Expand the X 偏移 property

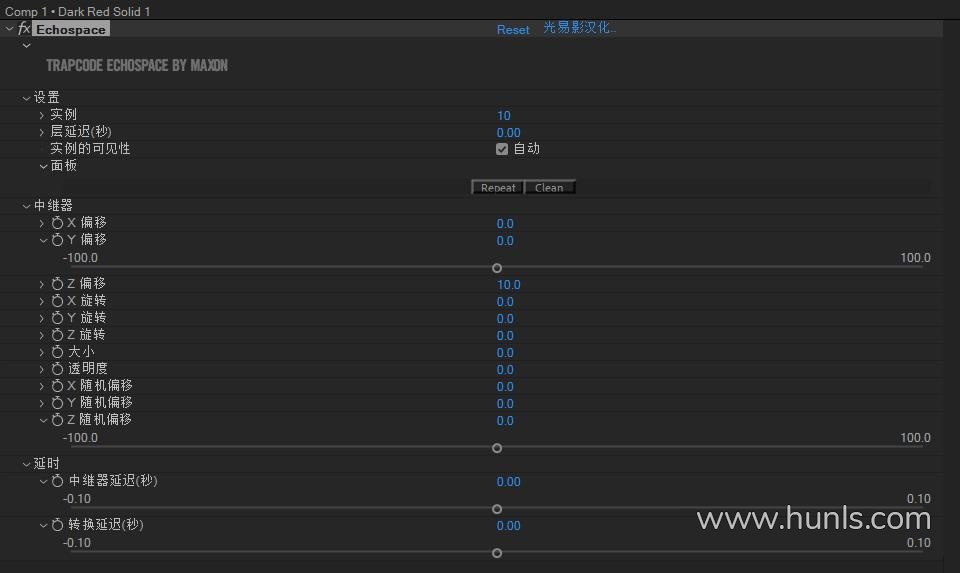pos(42,223)
